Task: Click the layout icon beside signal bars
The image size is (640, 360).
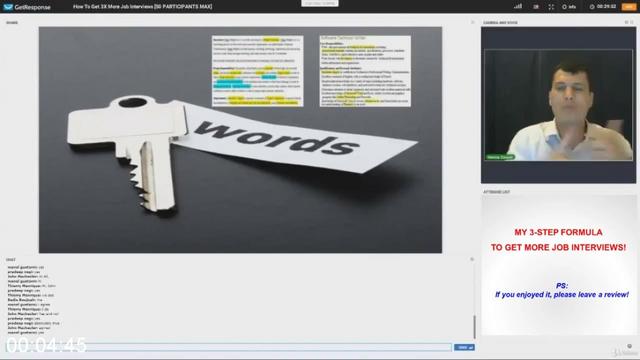Action: [x=536, y=7]
